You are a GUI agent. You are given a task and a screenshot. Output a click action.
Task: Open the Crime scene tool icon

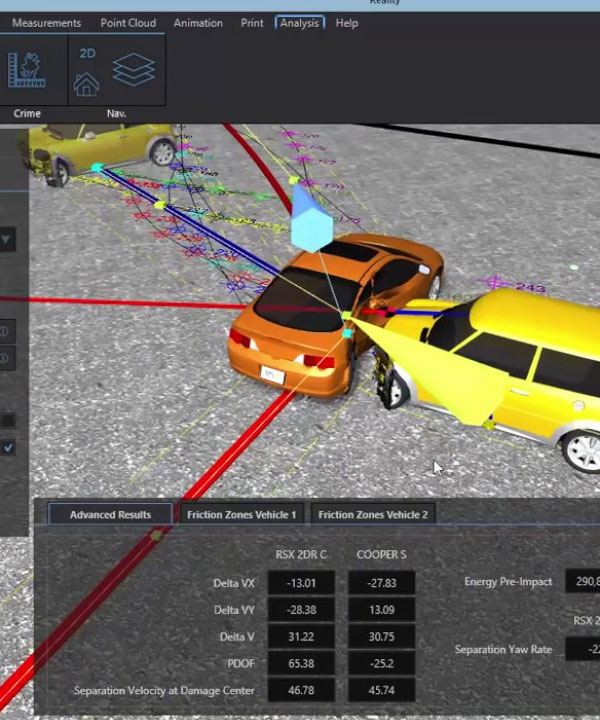27,70
